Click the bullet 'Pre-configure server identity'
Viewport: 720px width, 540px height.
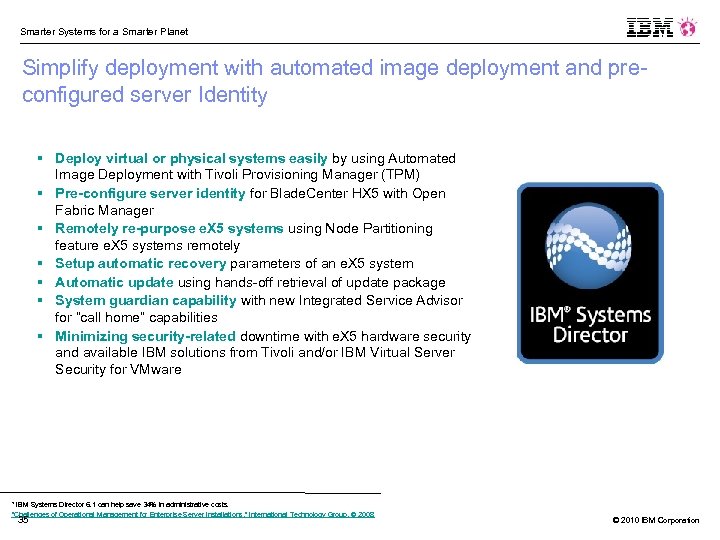150,193
